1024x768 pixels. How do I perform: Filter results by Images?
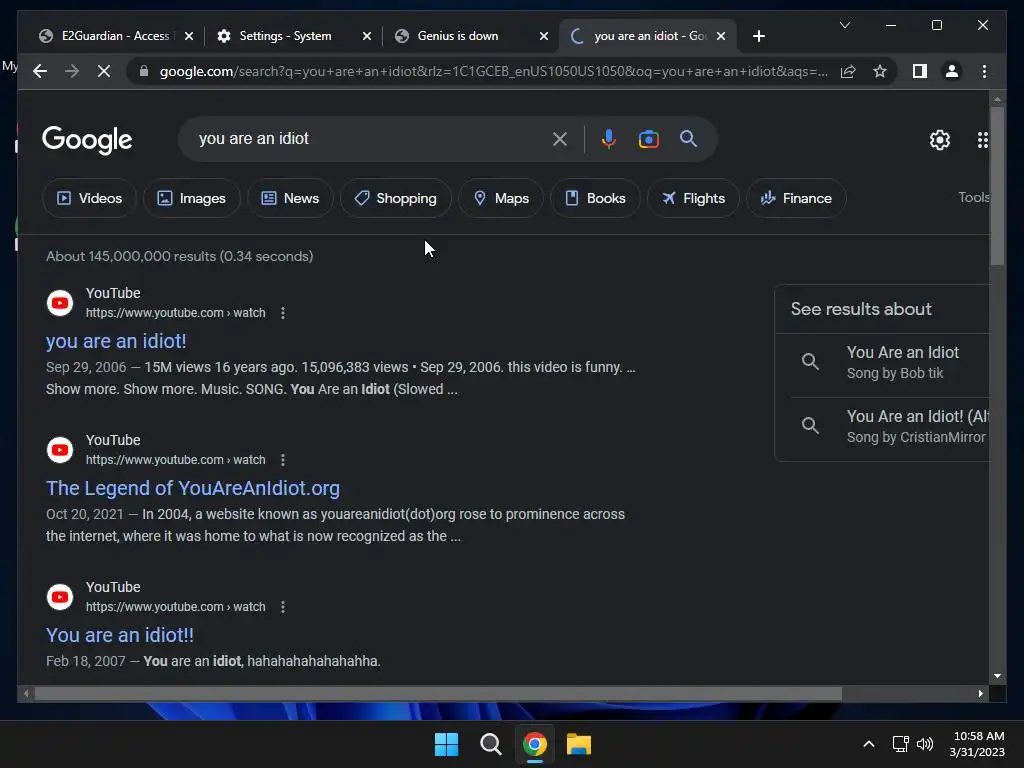click(x=191, y=198)
